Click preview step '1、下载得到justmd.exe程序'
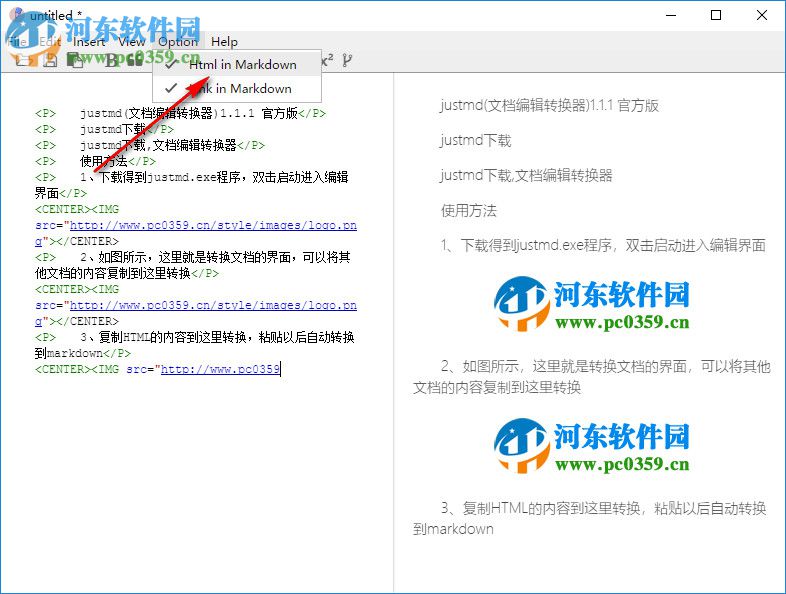 point(603,245)
